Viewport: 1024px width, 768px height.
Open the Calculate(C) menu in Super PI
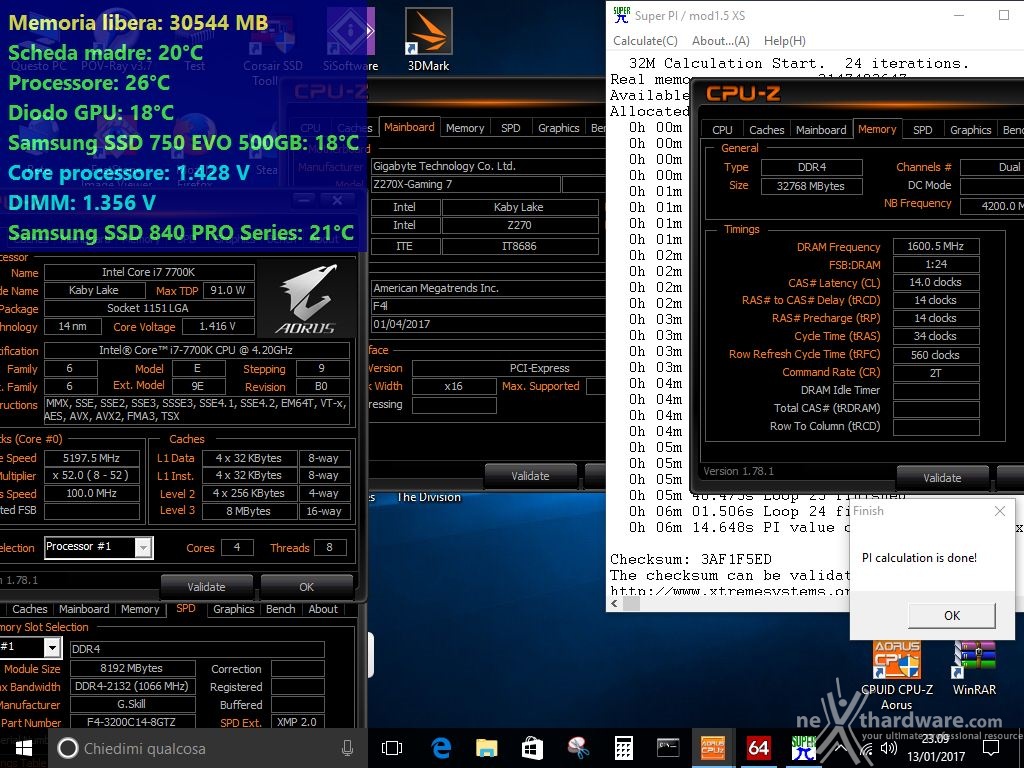(x=645, y=40)
